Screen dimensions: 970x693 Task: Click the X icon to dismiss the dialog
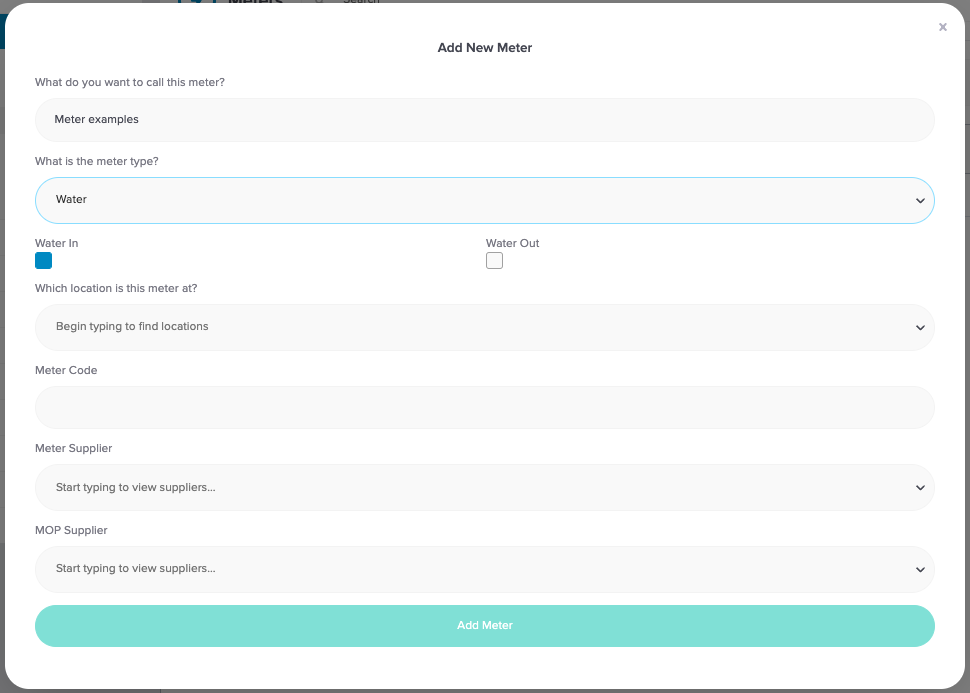click(x=942, y=27)
